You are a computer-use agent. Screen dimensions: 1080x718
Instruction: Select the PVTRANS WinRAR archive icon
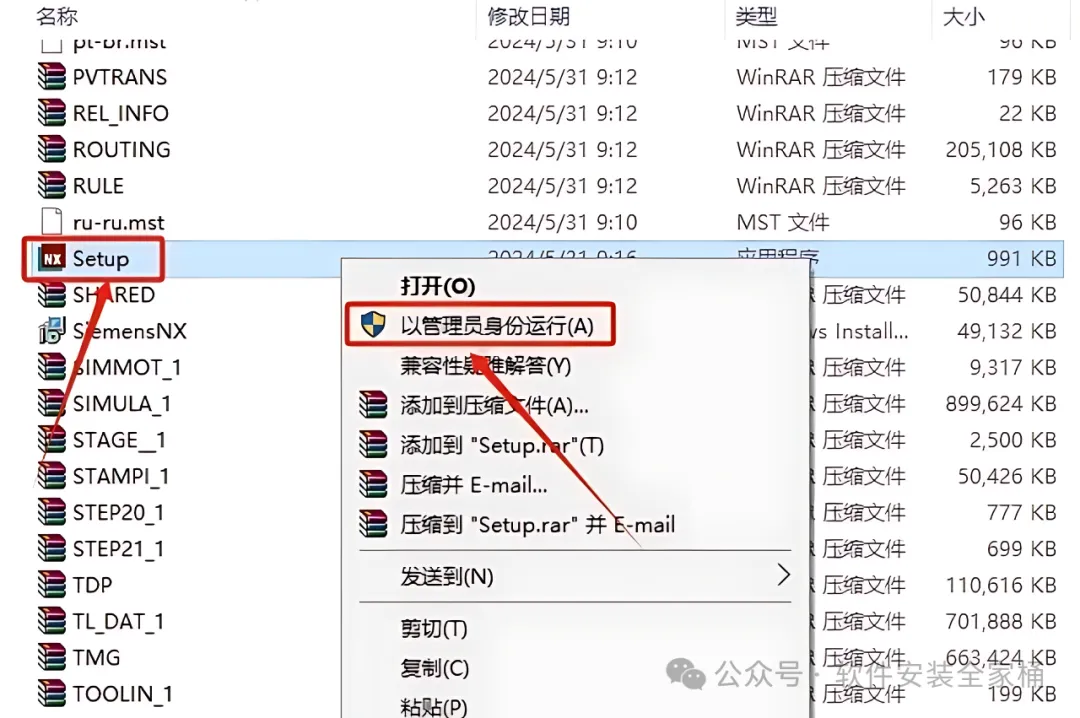coord(52,76)
